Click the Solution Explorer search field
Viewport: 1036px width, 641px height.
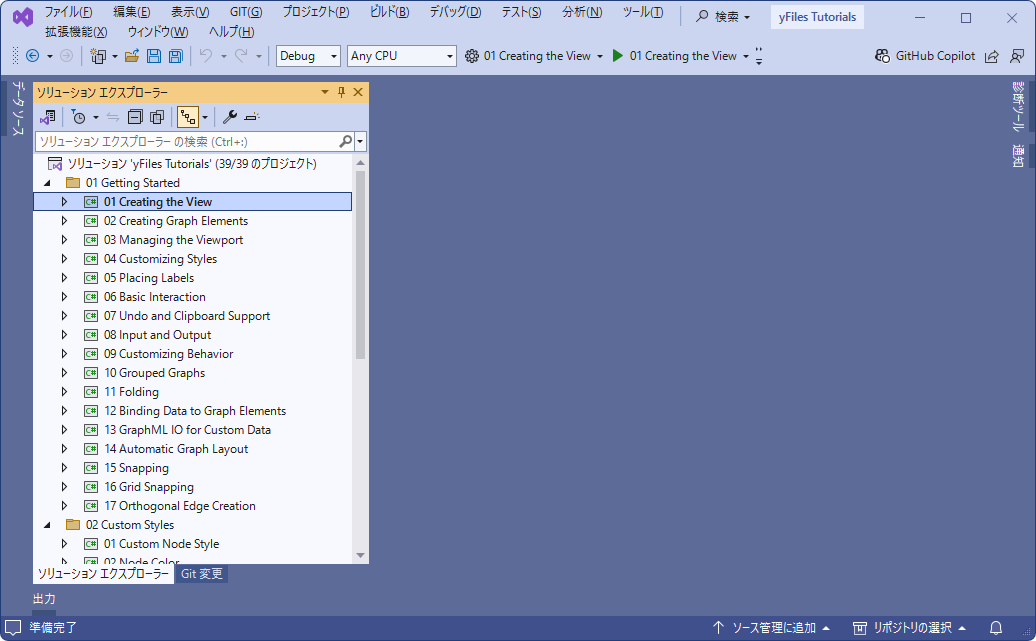coord(186,142)
